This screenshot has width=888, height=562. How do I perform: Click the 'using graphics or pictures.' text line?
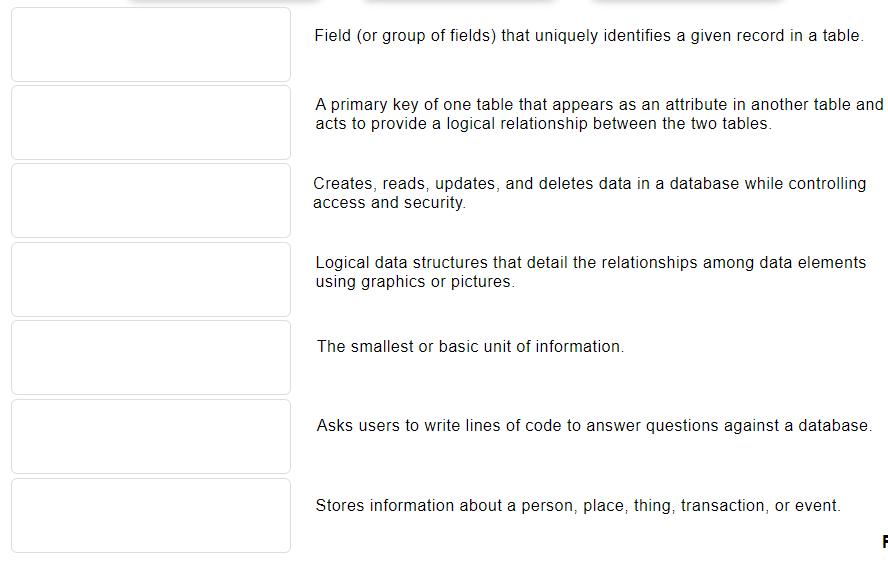click(415, 282)
